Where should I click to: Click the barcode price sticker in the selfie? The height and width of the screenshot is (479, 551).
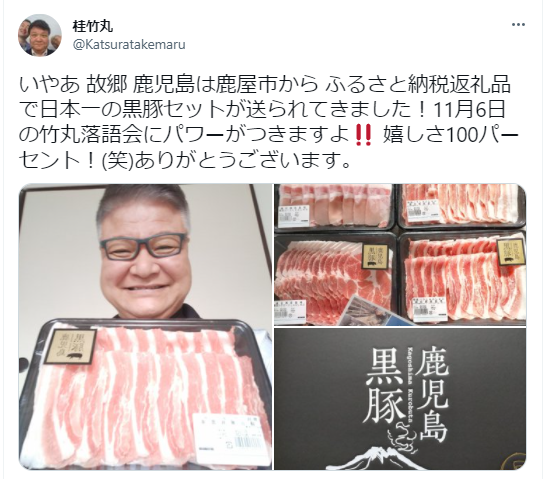[x=230, y=438]
